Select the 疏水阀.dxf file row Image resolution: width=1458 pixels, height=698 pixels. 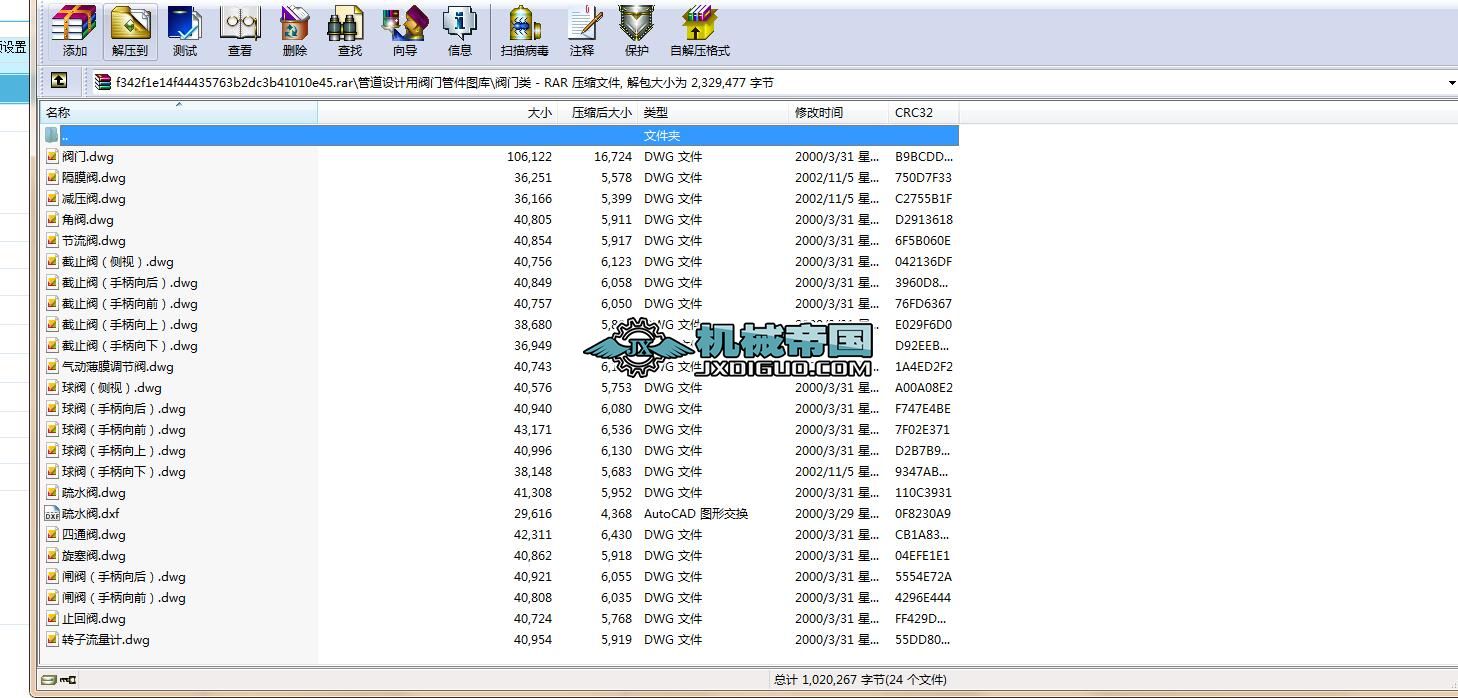[500, 514]
